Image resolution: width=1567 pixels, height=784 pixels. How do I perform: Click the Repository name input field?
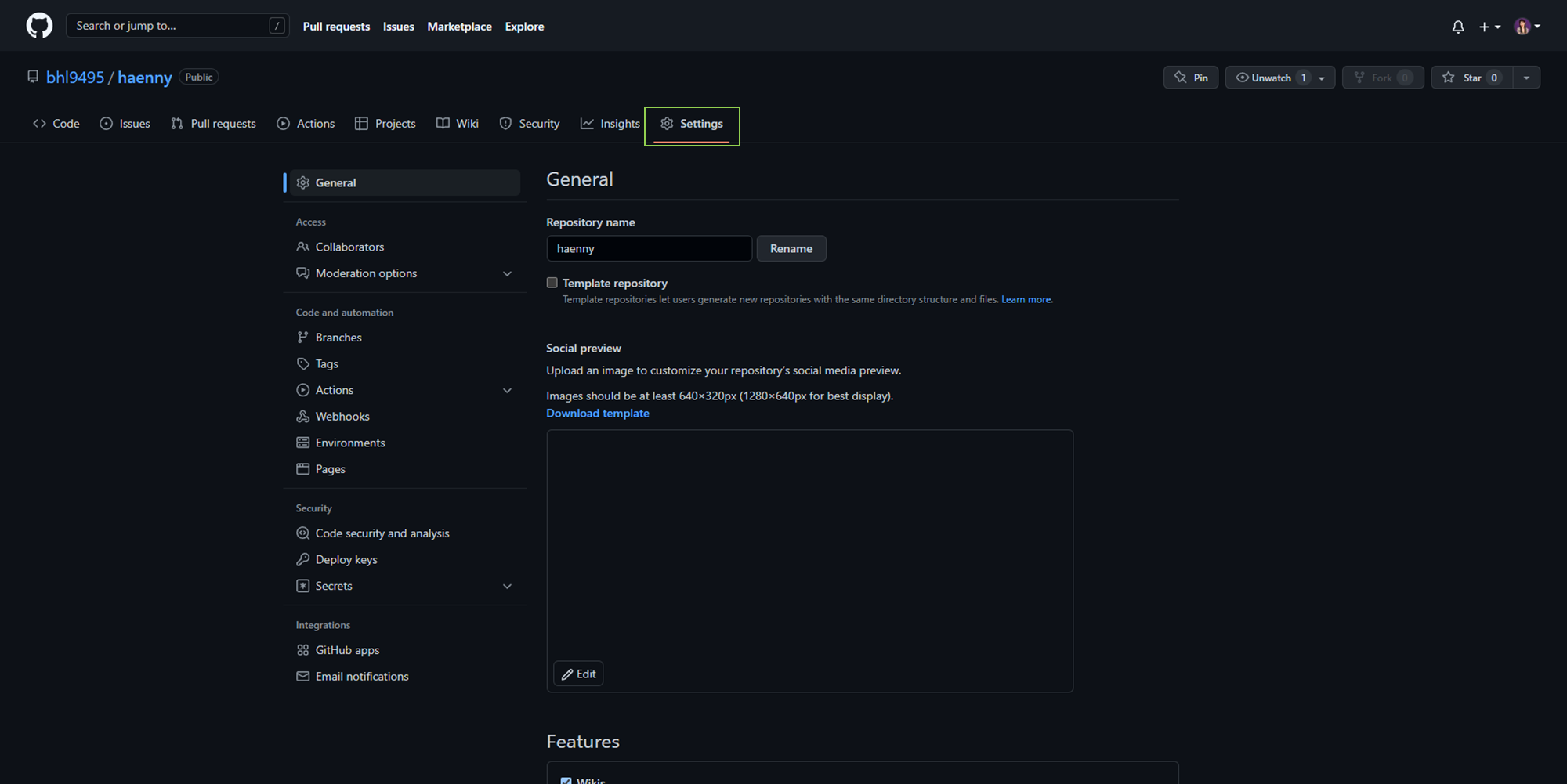(x=649, y=248)
